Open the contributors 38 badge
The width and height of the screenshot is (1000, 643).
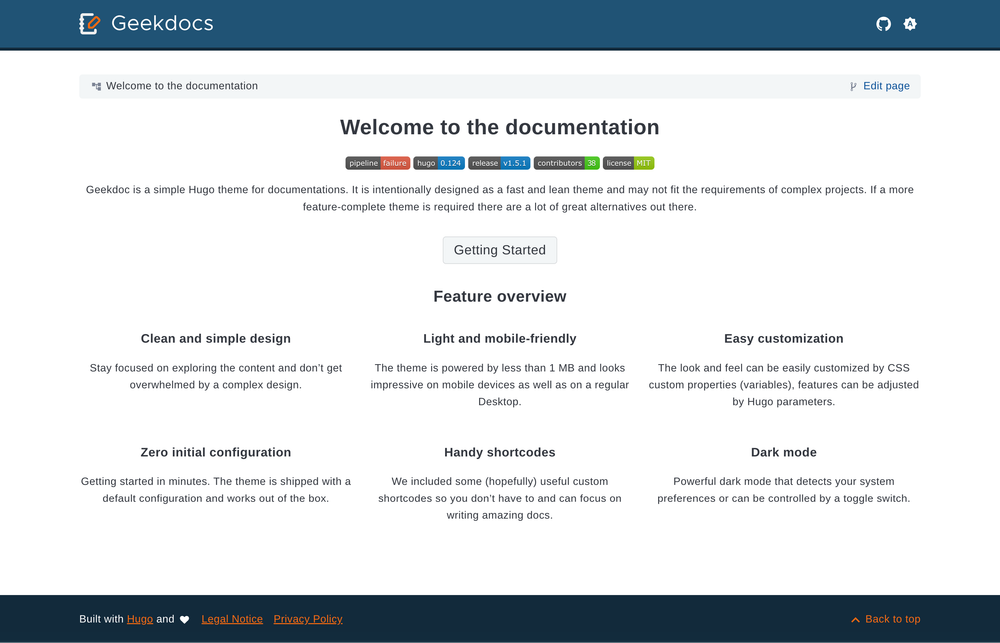(566, 163)
